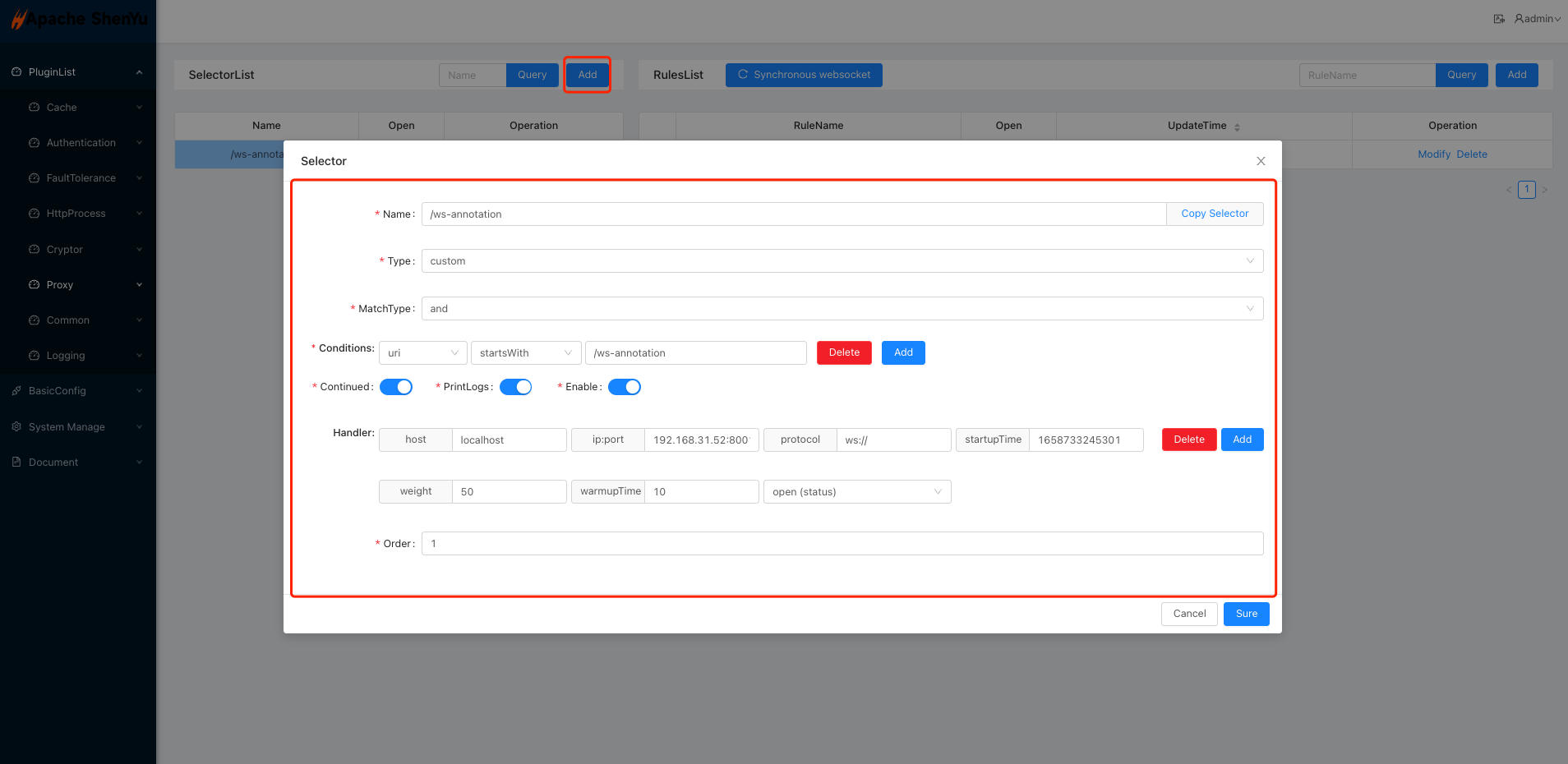Click the Authentication category icon

tap(34, 143)
